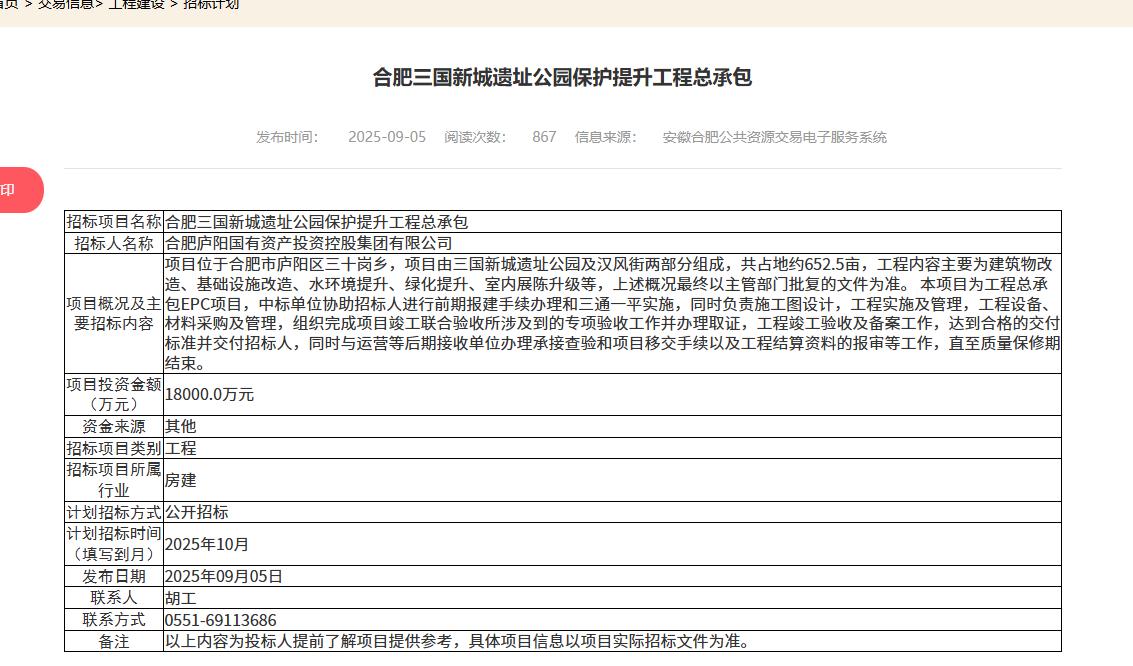Click the project overview paragraph text
The height and width of the screenshot is (666, 1133).
coord(612,313)
